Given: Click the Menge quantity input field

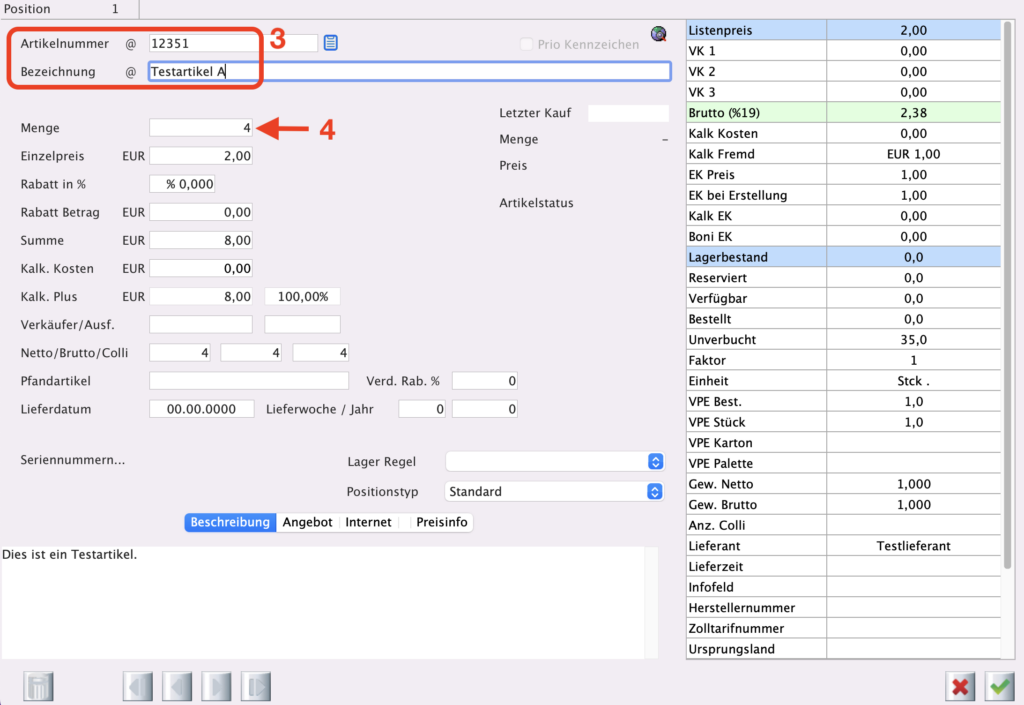Looking at the screenshot, I should (201, 128).
